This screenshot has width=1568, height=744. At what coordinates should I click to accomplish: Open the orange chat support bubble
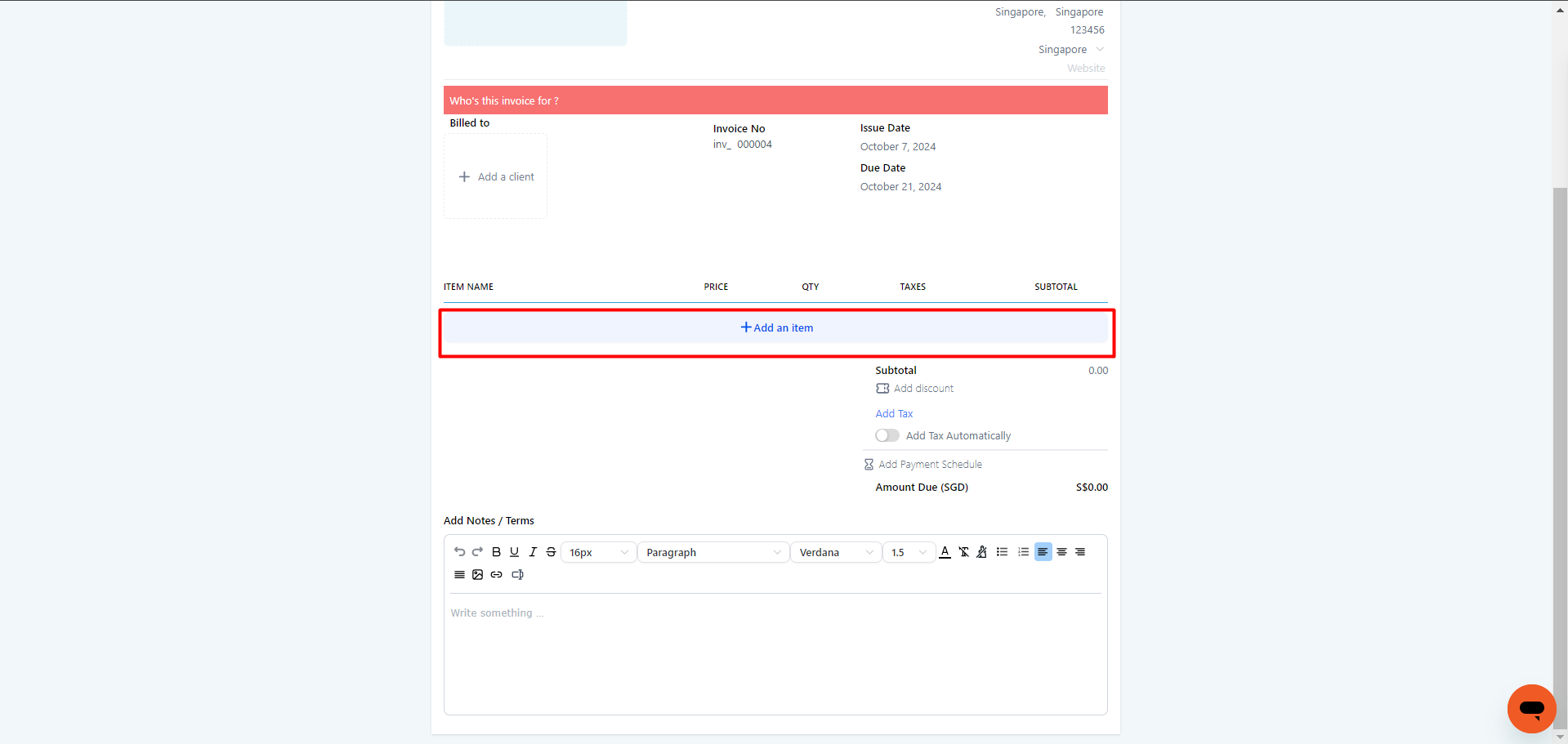1530,708
